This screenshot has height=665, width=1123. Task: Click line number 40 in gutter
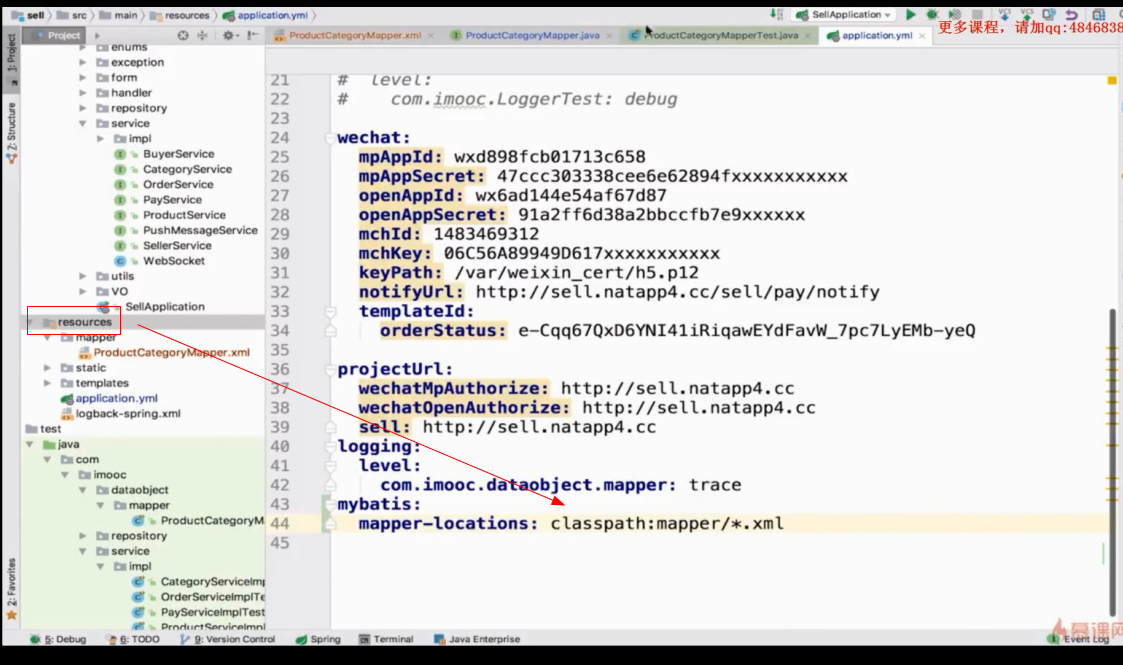point(280,446)
